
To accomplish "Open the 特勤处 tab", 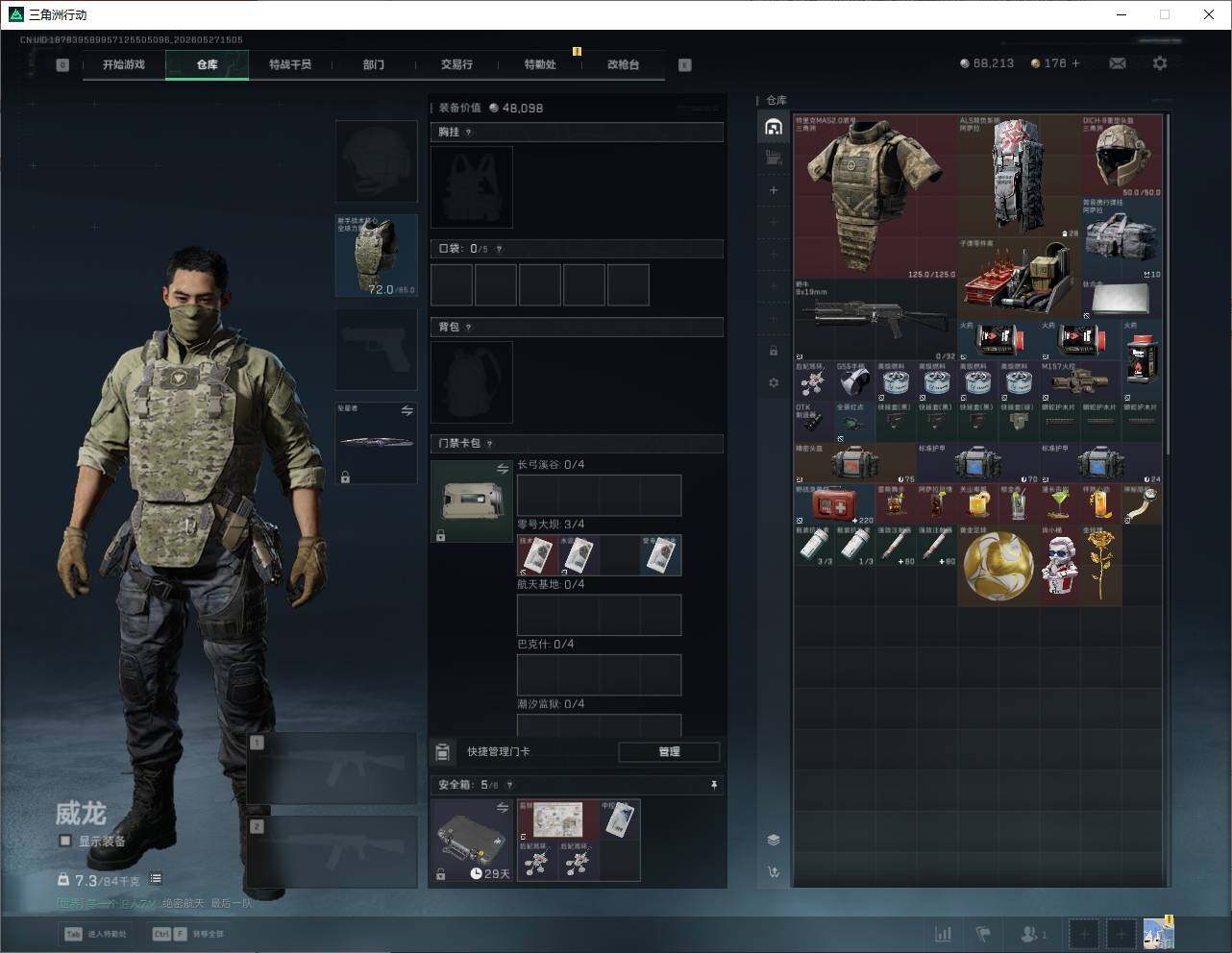I will pos(540,64).
